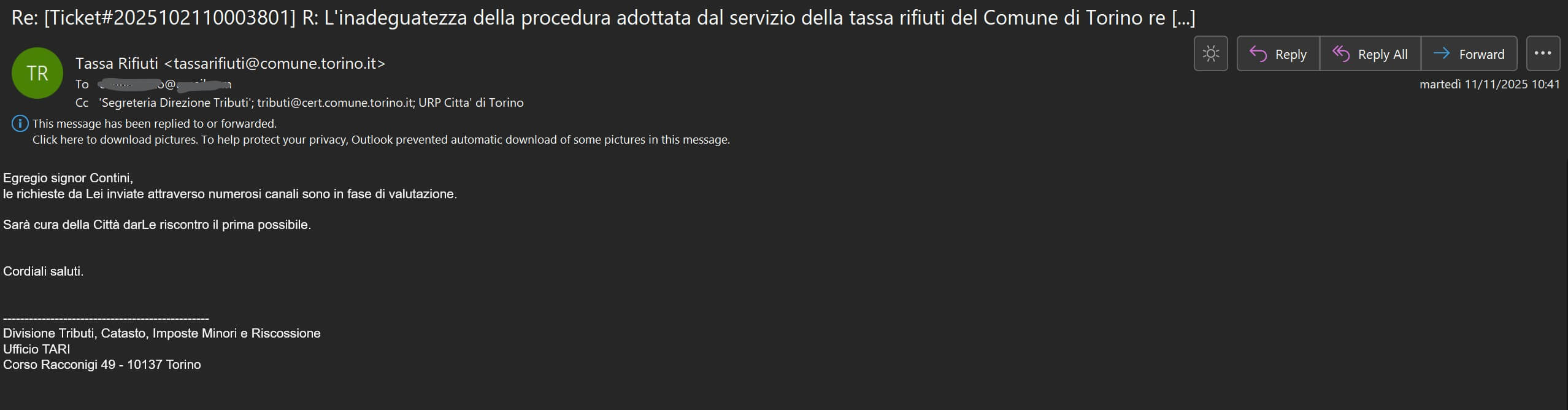Screen dimensions: 1568x410
Task: Click the blue info circle icon
Action: 20,124
